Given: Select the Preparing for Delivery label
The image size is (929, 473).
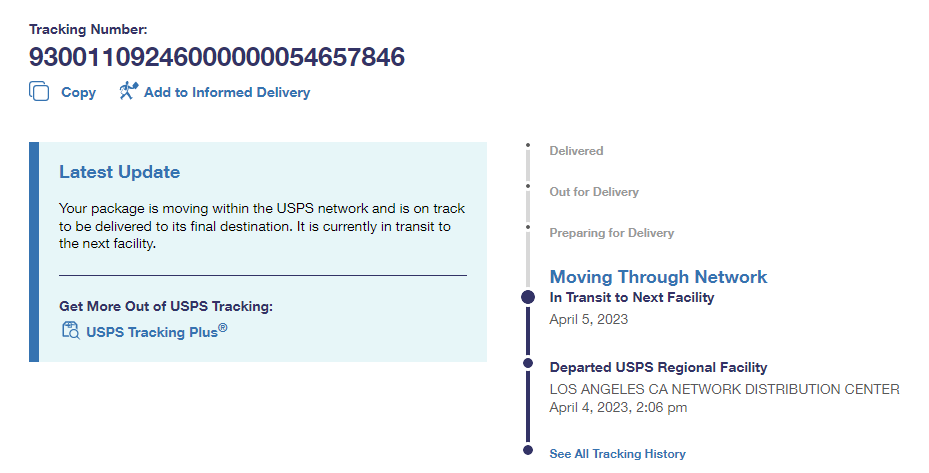Looking at the screenshot, I should point(611,233).
